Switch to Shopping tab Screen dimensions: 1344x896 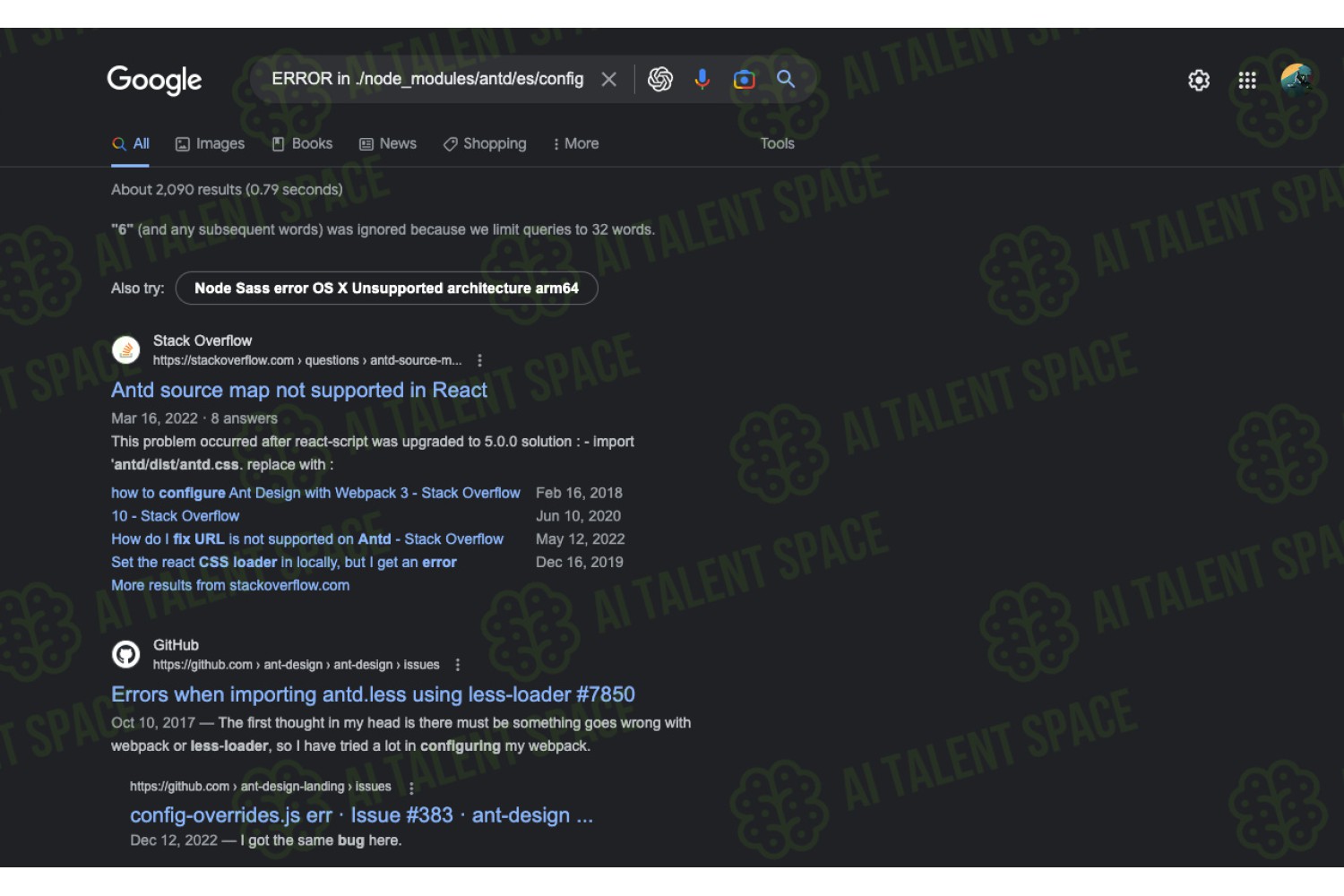click(485, 143)
